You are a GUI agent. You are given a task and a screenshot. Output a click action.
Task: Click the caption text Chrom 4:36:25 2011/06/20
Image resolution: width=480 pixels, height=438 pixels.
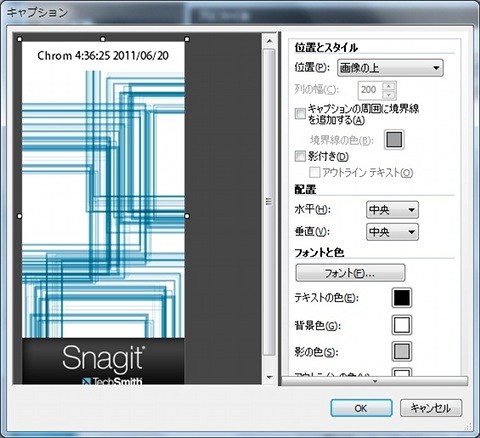103,55
